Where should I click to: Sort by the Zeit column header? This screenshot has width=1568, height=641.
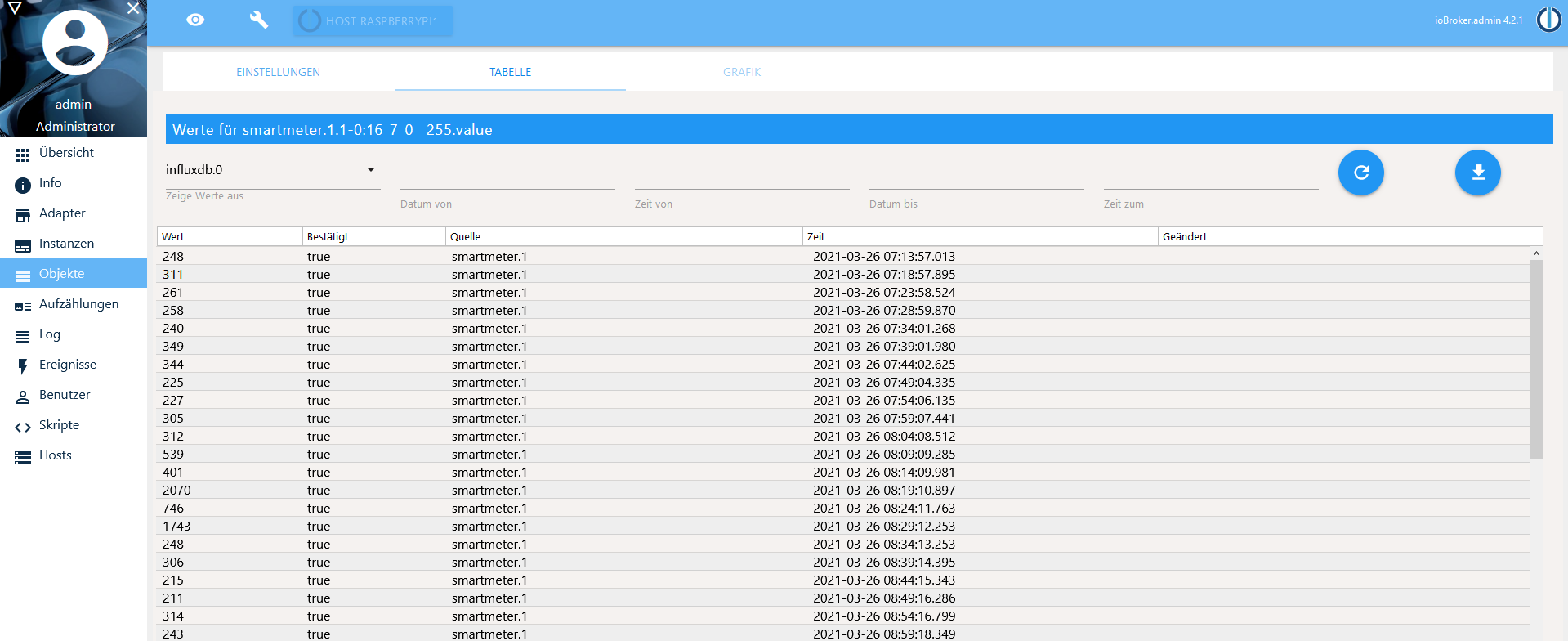[981, 236]
